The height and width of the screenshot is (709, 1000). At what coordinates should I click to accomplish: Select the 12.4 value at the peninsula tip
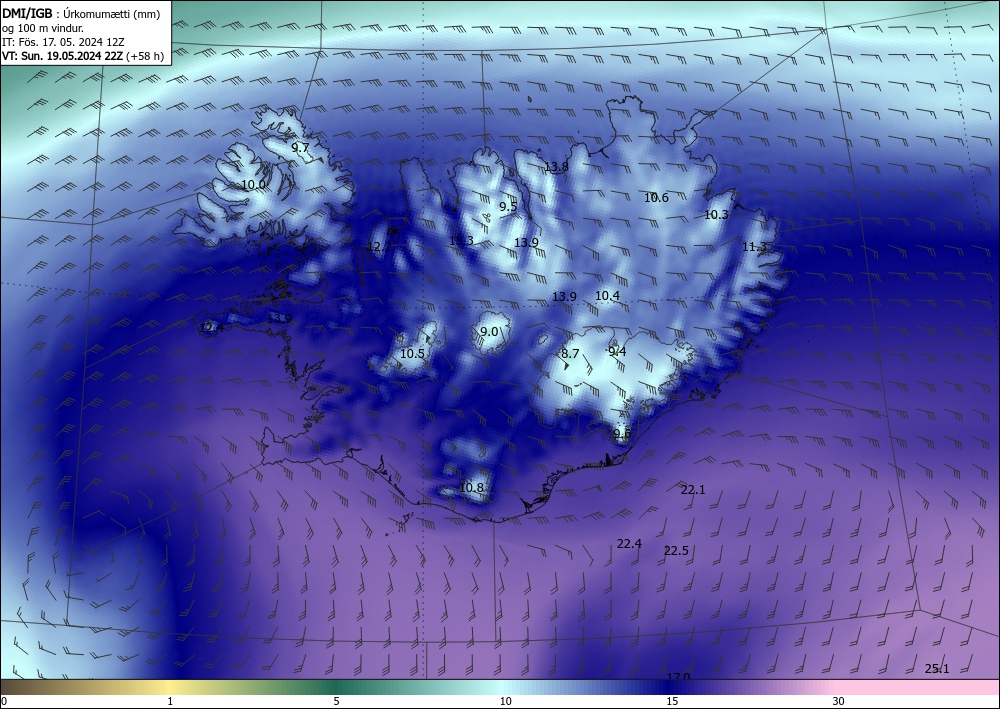tap(212, 328)
